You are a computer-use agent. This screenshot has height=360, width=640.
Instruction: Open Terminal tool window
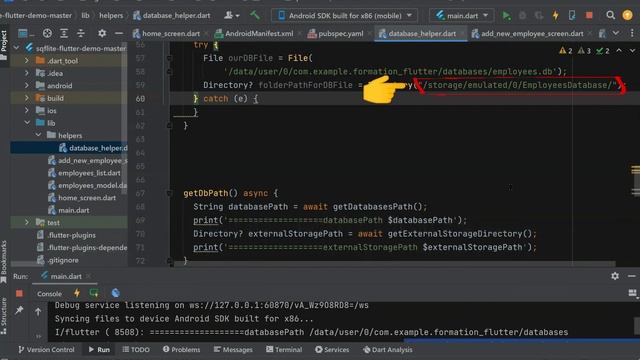[x=284, y=349]
